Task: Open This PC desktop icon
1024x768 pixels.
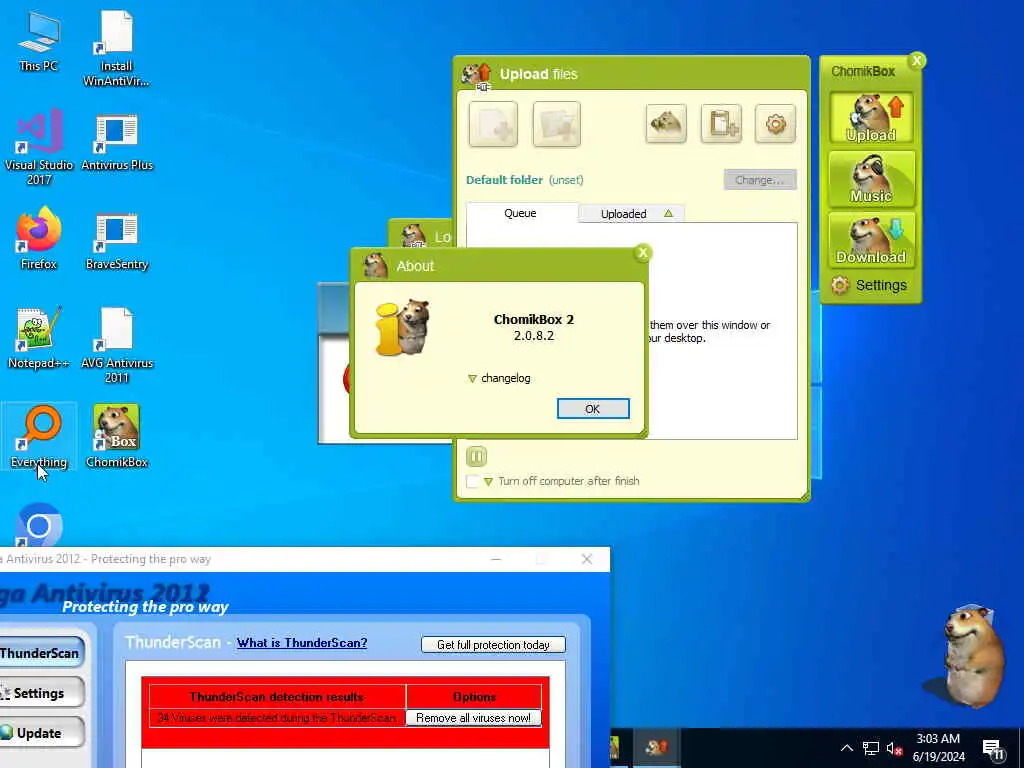Action: coord(39,41)
